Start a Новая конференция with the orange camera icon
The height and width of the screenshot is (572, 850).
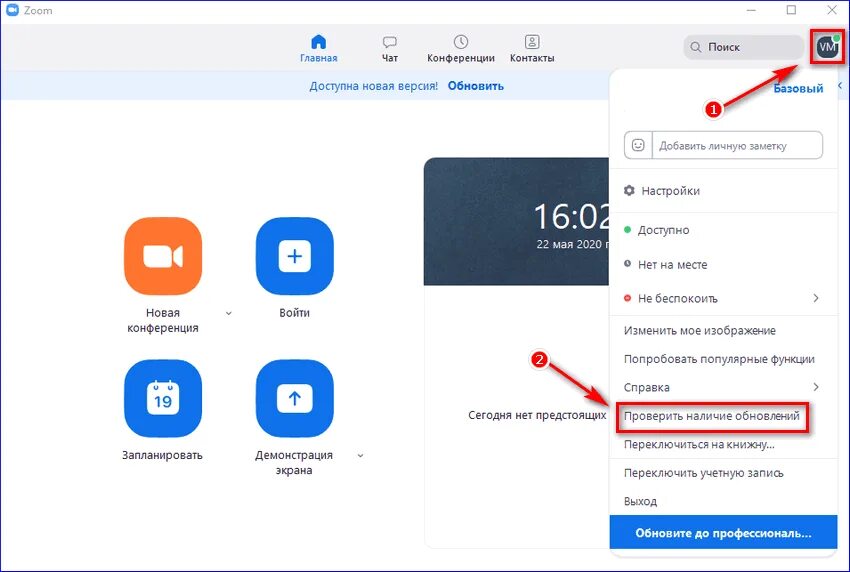click(x=163, y=256)
